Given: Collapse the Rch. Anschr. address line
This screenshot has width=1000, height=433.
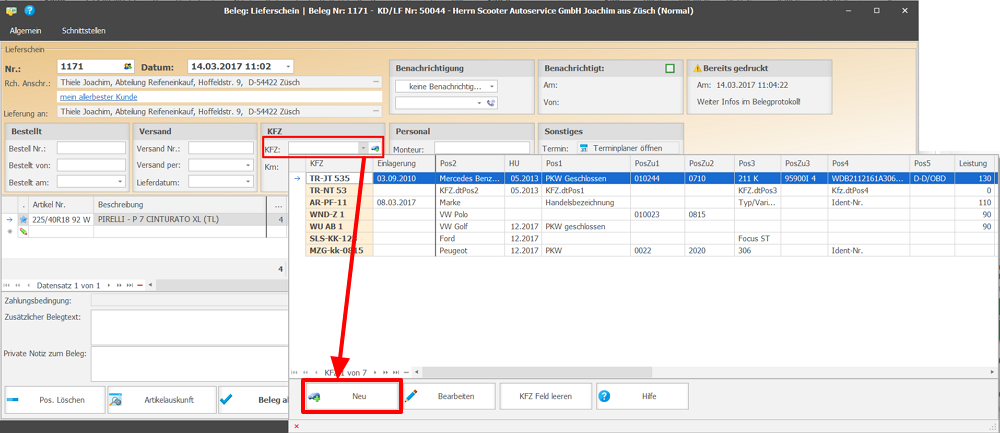Looking at the screenshot, I should click(376, 82).
